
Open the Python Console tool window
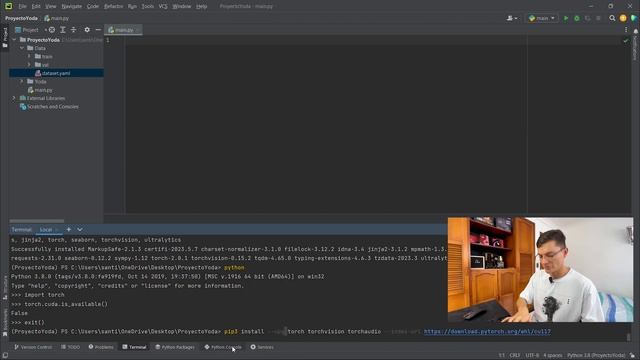coord(223,347)
